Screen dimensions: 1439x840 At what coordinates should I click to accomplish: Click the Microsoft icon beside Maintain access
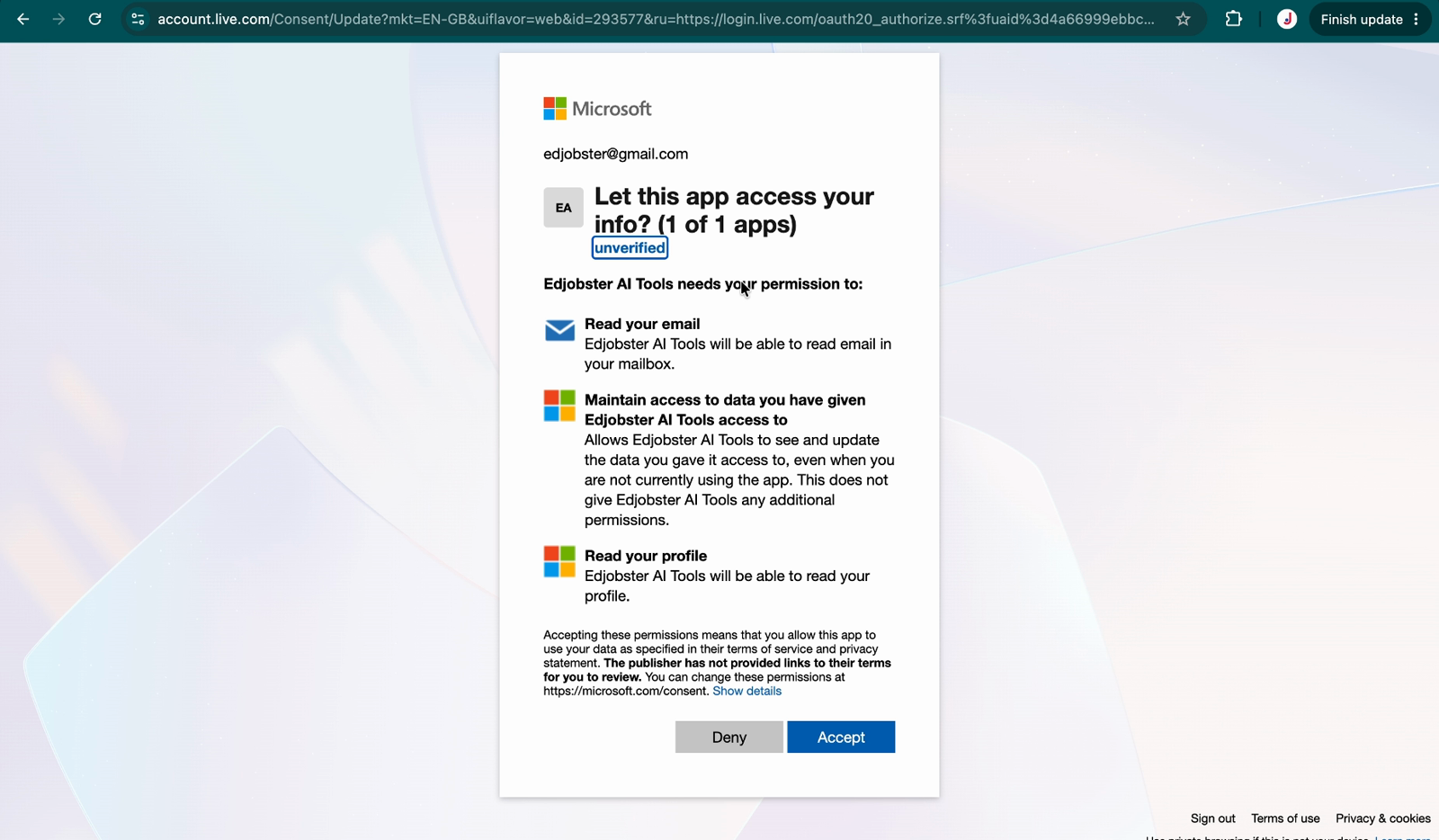click(559, 406)
